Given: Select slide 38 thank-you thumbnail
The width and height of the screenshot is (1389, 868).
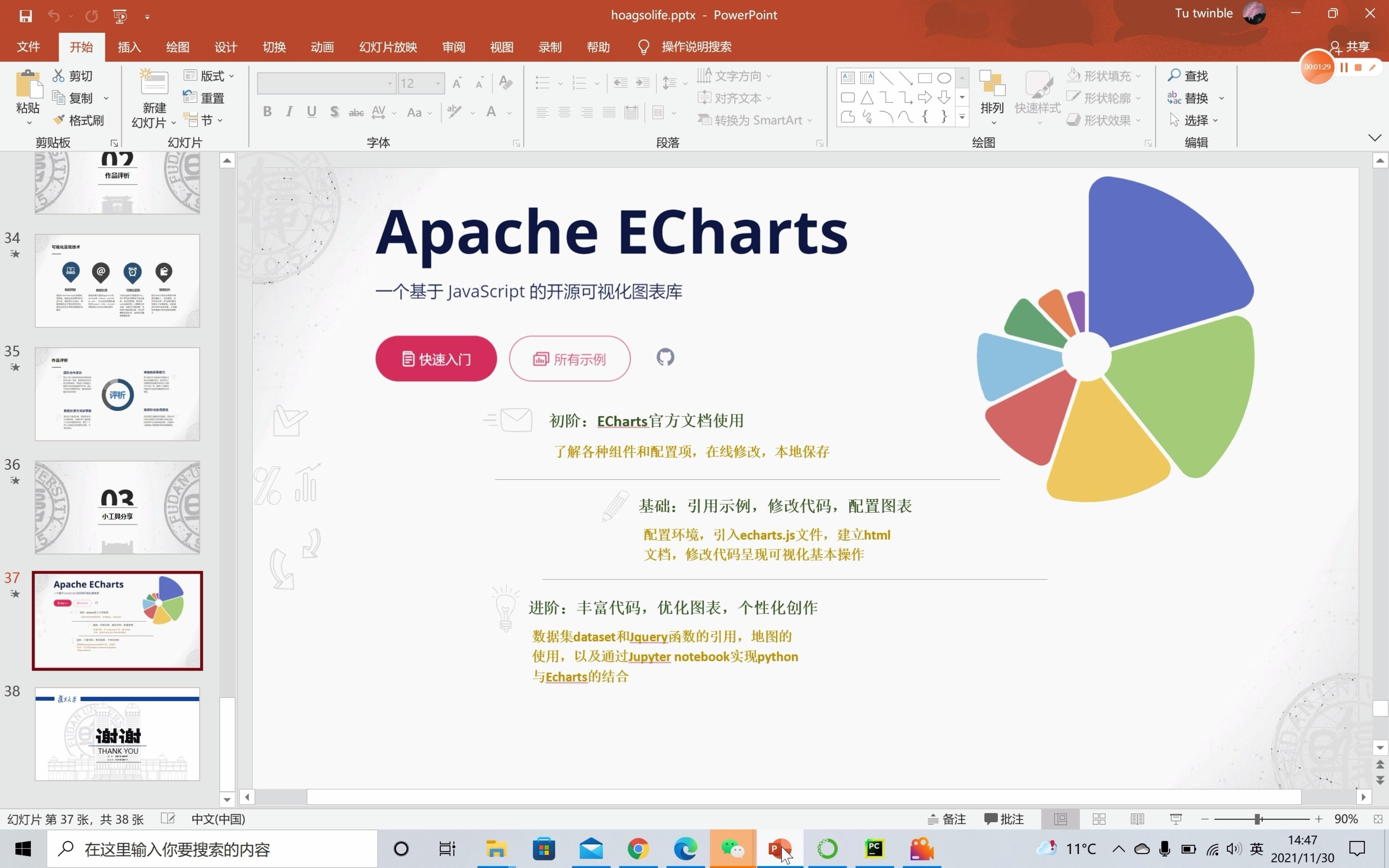Looking at the screenshot, I should [118, 734].
